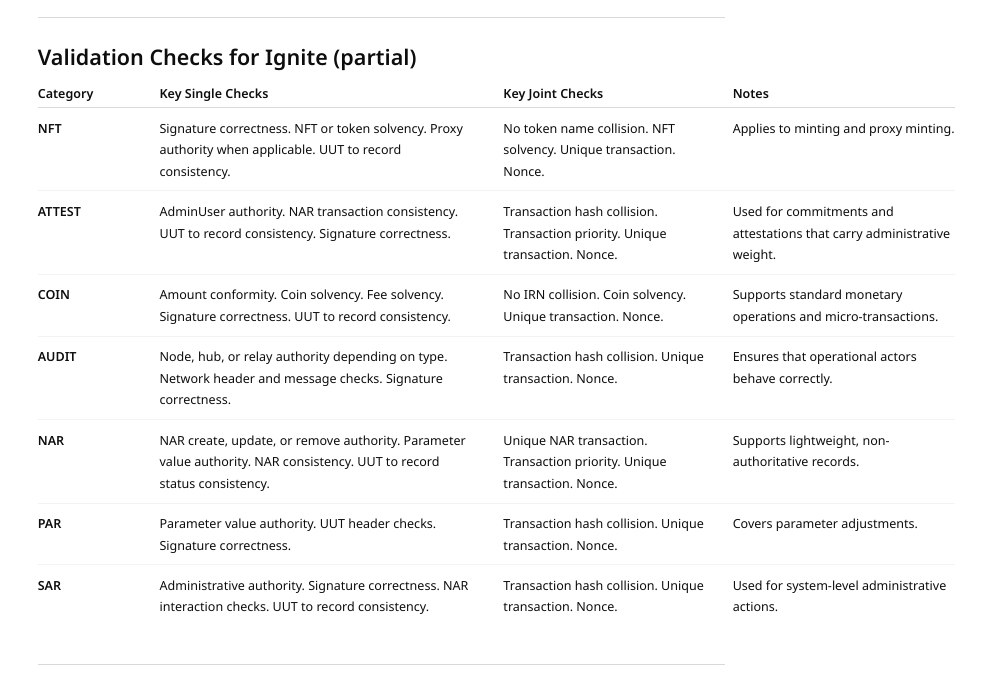Click the 'Used for system-level administrative actions' note

[x=838, y=596]
